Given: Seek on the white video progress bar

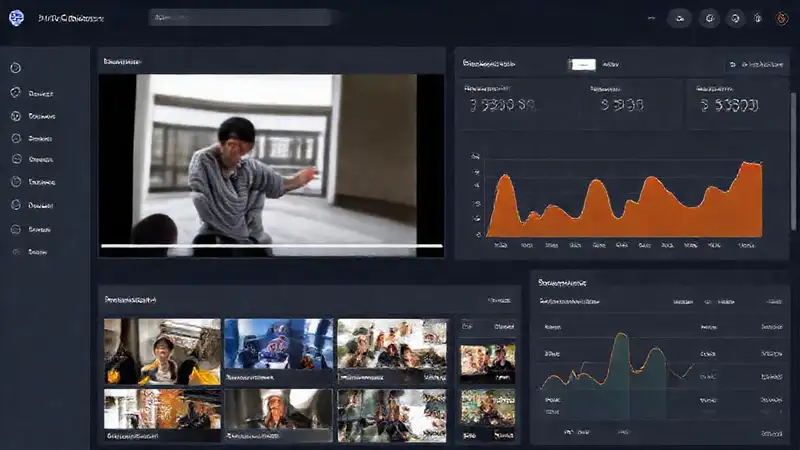Looking at the screenshot, I should (x=271, y=246).
